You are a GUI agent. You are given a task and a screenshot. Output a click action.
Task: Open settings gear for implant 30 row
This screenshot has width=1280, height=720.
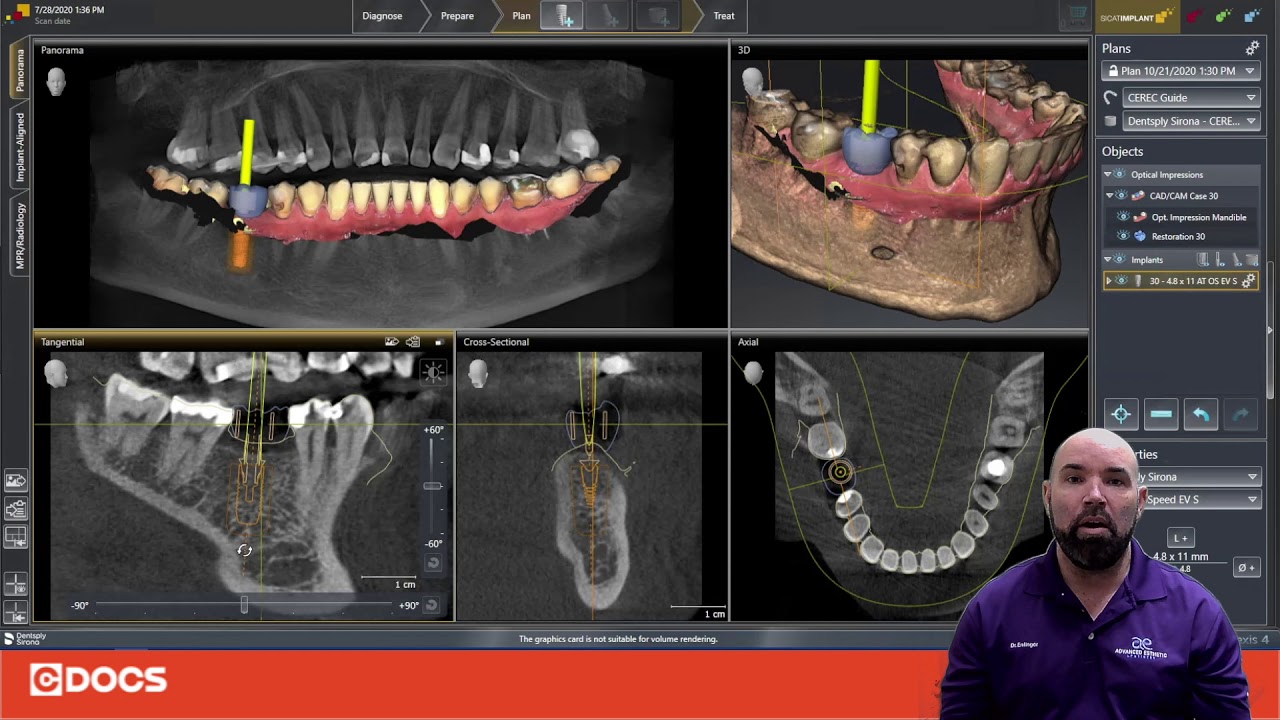(1248, 282)
